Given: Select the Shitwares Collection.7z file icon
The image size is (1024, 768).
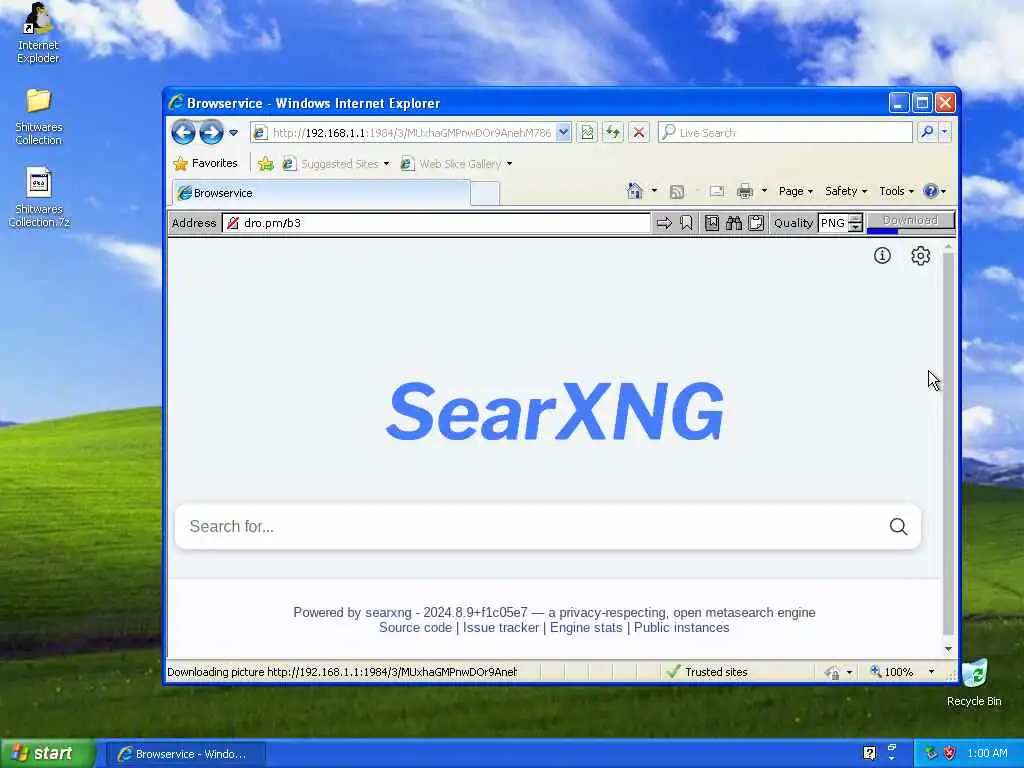Looking at the screenshot, I should tap(39, 198).
